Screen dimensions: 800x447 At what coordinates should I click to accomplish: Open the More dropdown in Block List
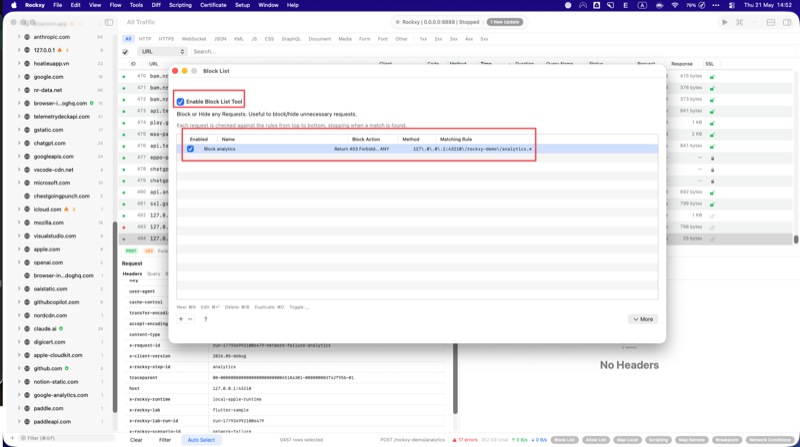pyautogui.click(x=643, y=319)
